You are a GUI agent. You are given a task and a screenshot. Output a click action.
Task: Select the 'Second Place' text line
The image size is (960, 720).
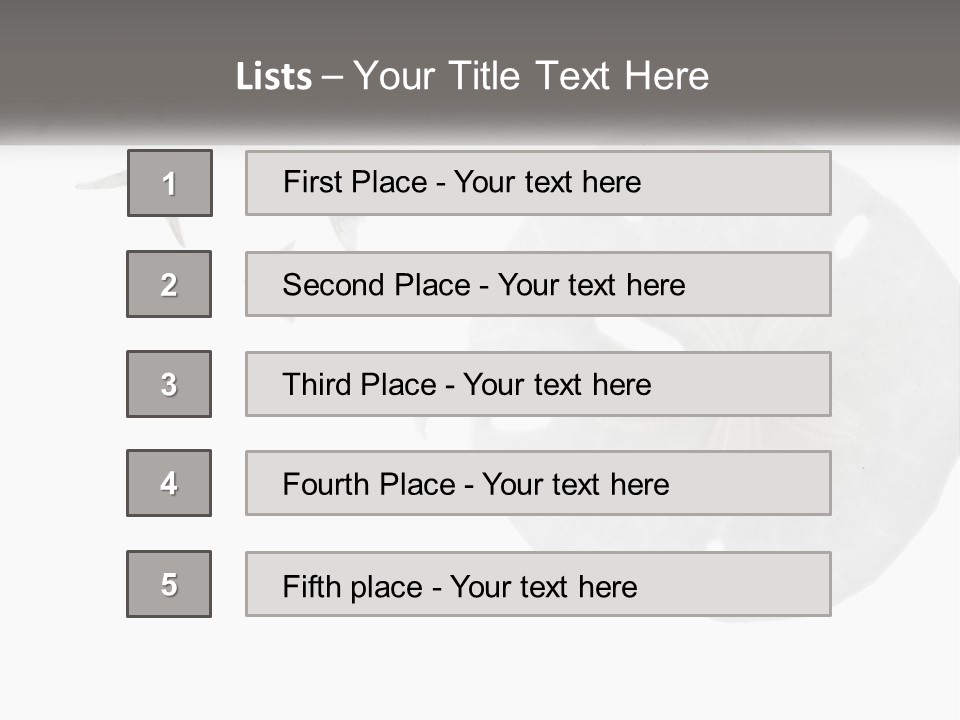pos(483,285)
